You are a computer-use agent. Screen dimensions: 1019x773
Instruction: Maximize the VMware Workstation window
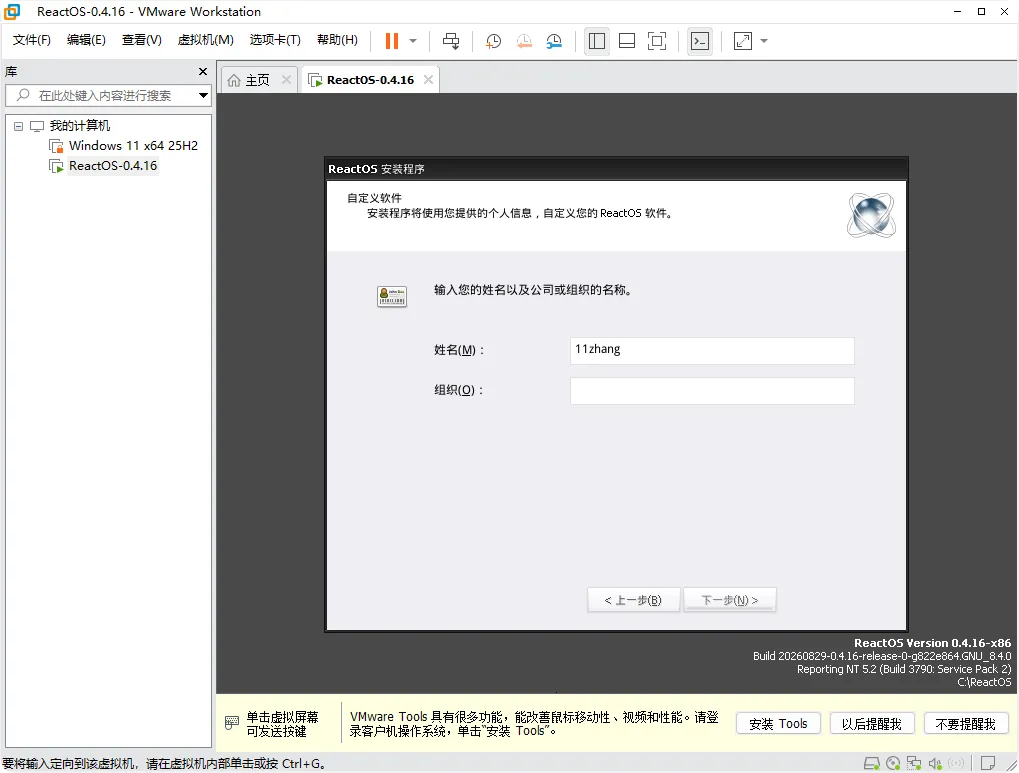[981, 12]
